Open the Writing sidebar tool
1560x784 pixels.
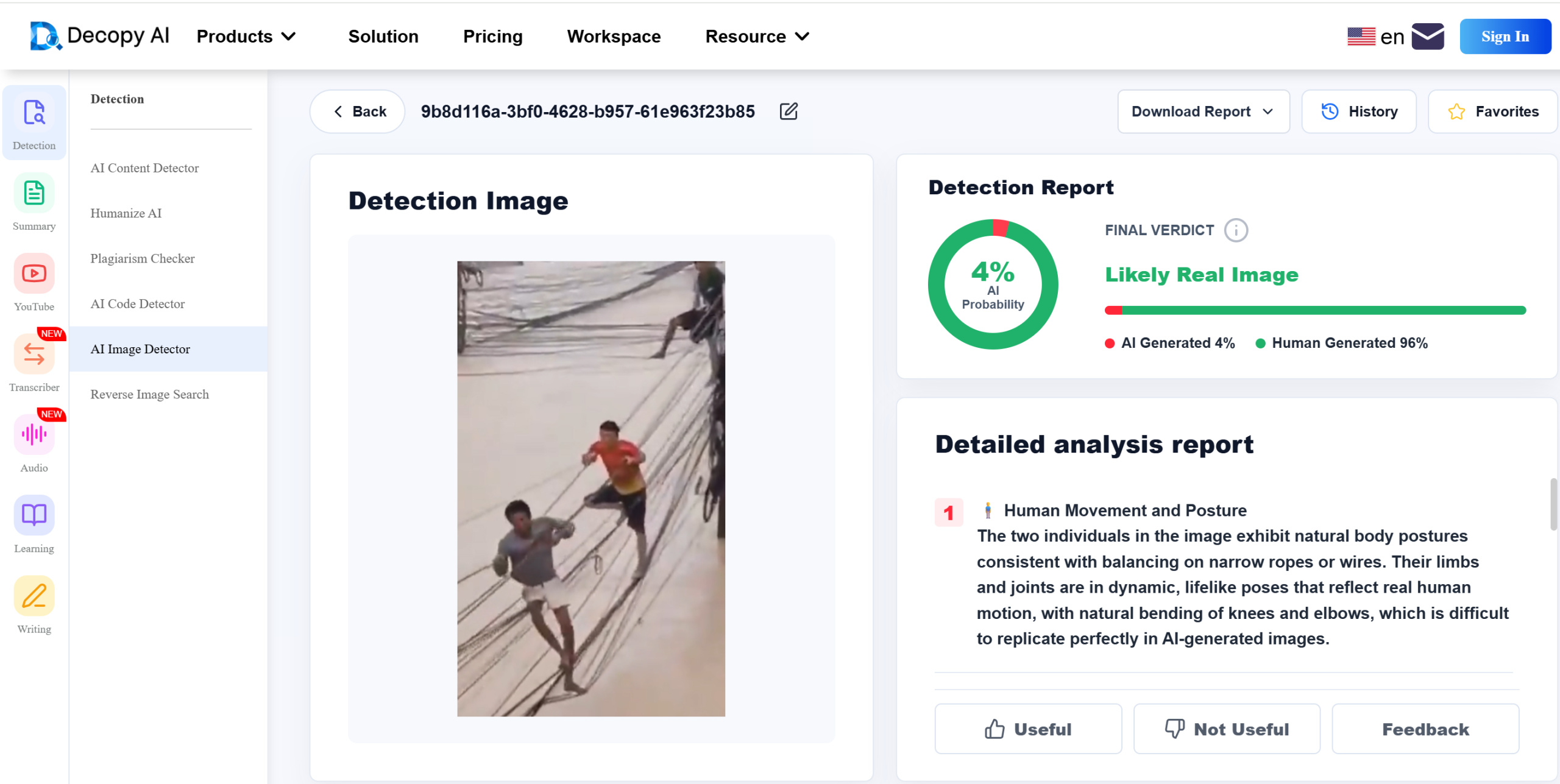34,606
